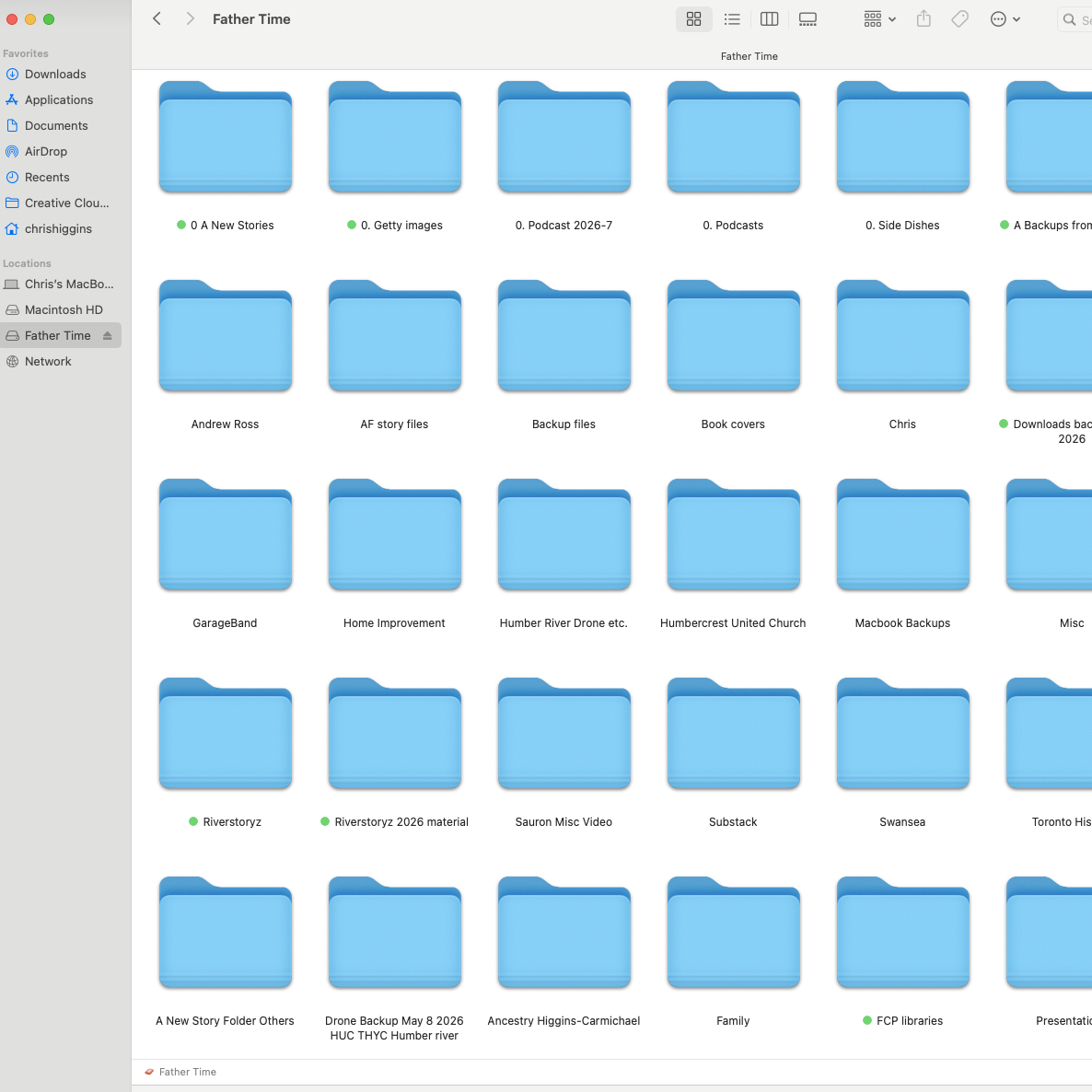The width and height of the screenshot is (1092, 1092).
Task: Select the 0. Getty images folder
Action: (x=394, y=136)
